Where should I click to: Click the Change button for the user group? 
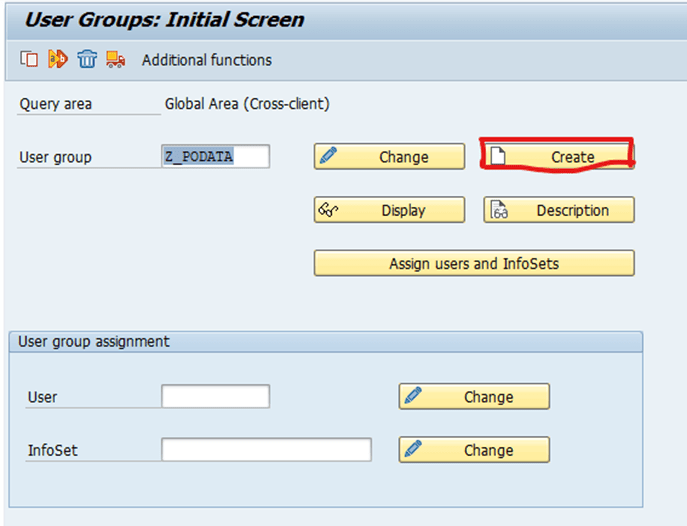point(390,156)
